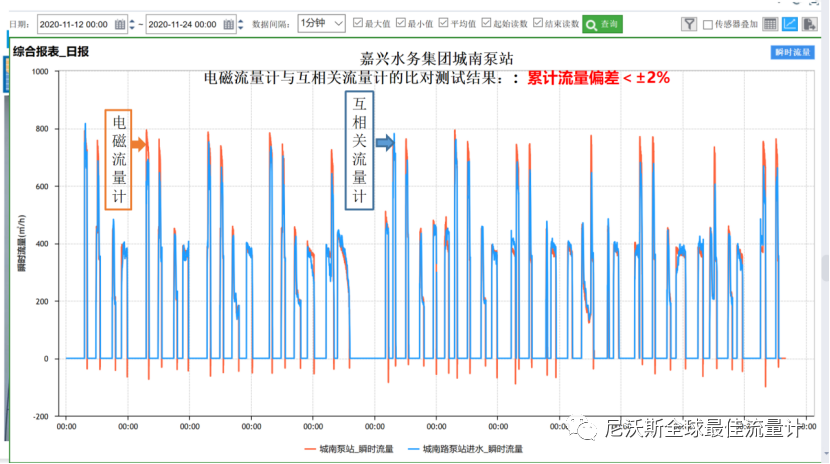Image resolution: width=830 pixels, height=464 pixels.
Task: Click the orange 电磁流量计 arrow marker
Action: (138, 145)
